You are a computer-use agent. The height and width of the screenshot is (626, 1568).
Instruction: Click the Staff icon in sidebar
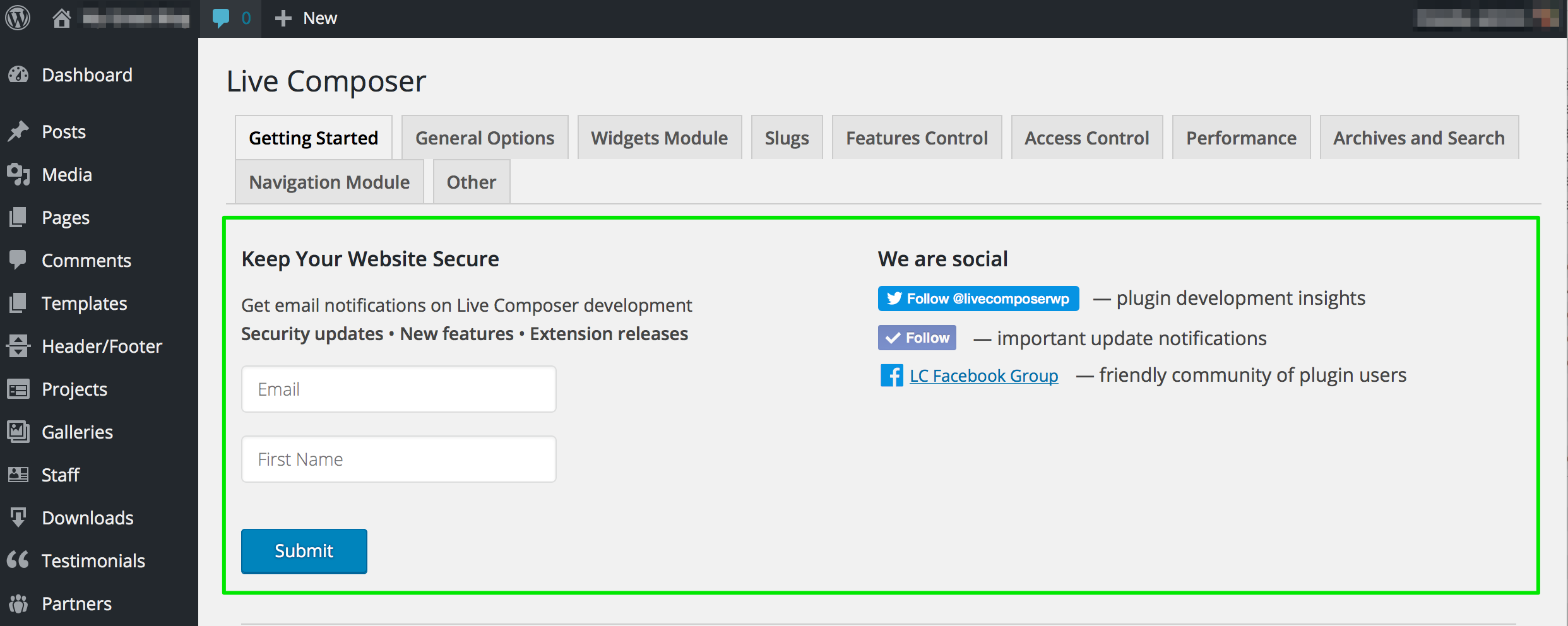pos(19,475)
